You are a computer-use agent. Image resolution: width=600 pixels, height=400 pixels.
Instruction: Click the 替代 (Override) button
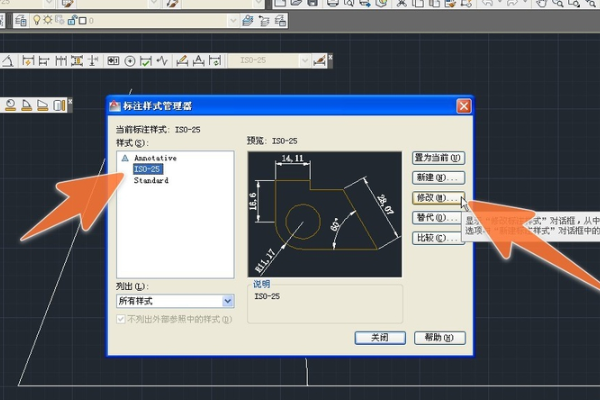[x=436, y=218]
